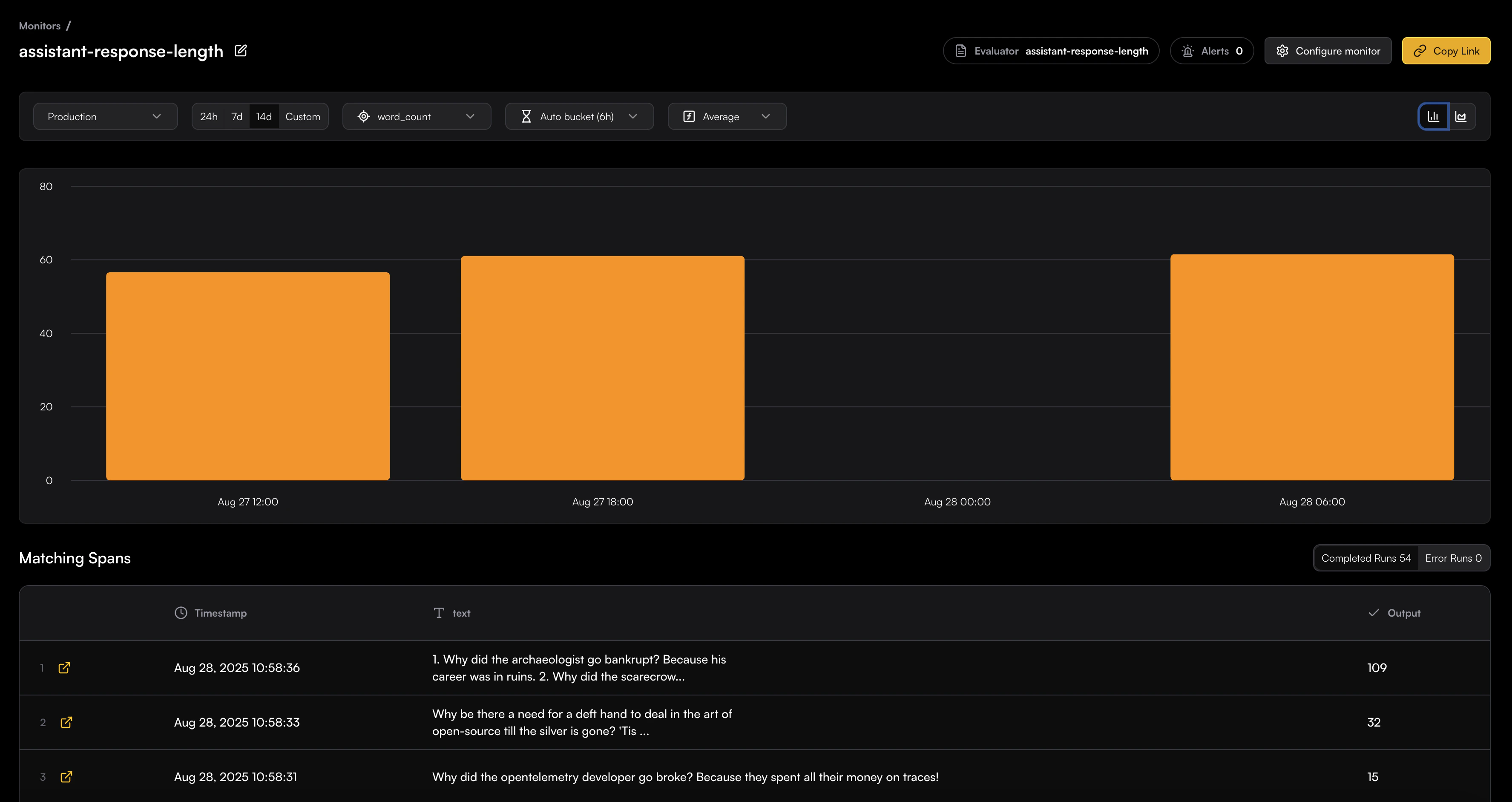
Task: Click the Configure monitor gear icon
Action: [x=1282, y=51]
